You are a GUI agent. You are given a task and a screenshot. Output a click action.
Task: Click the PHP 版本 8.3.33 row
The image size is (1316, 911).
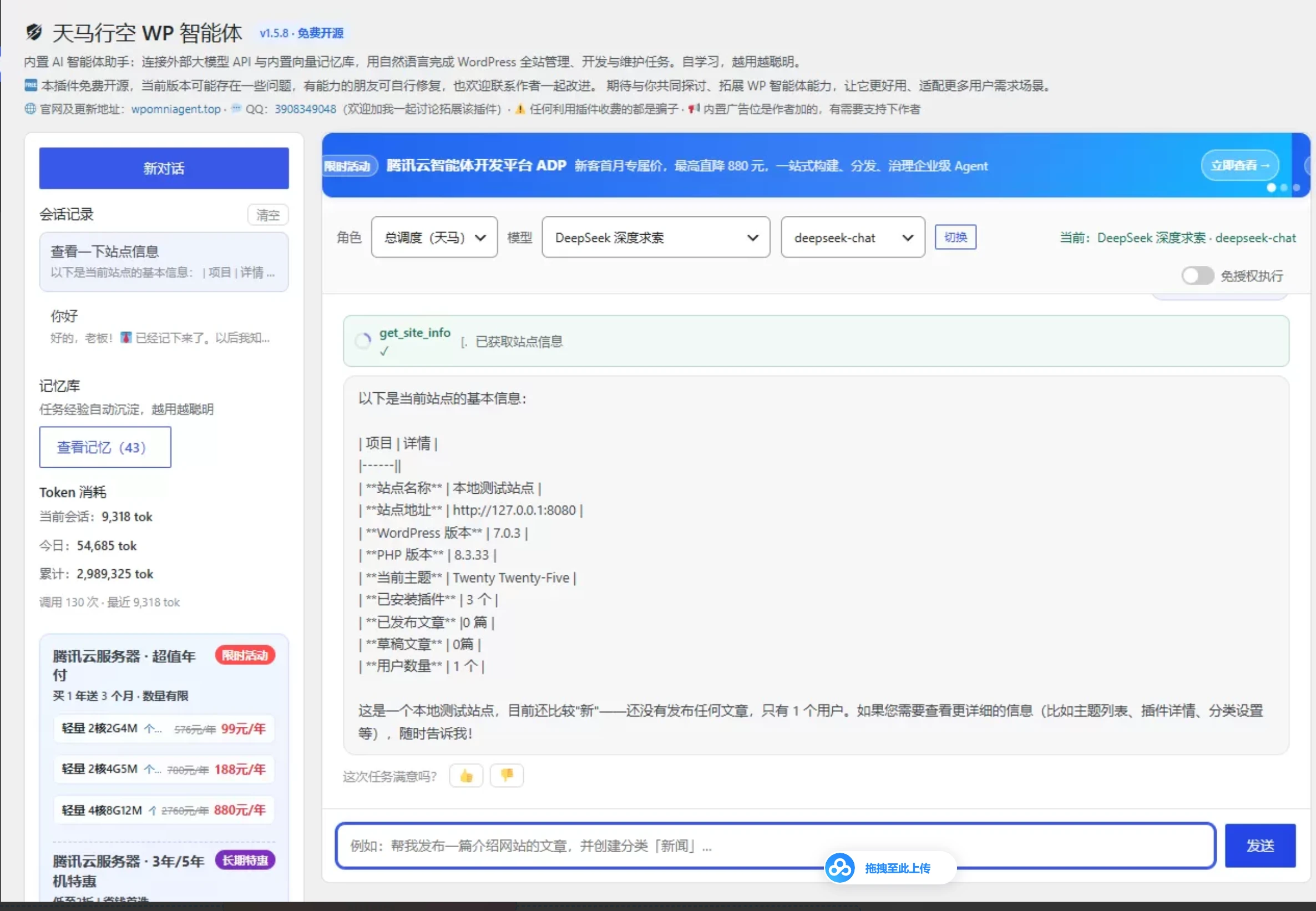coord(427,555)
